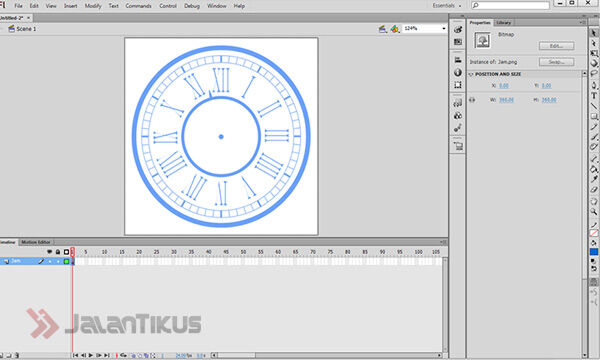600x360 pixels.
Task: Click the Edit Symbols icon above stage
Action: pos(395,29)
